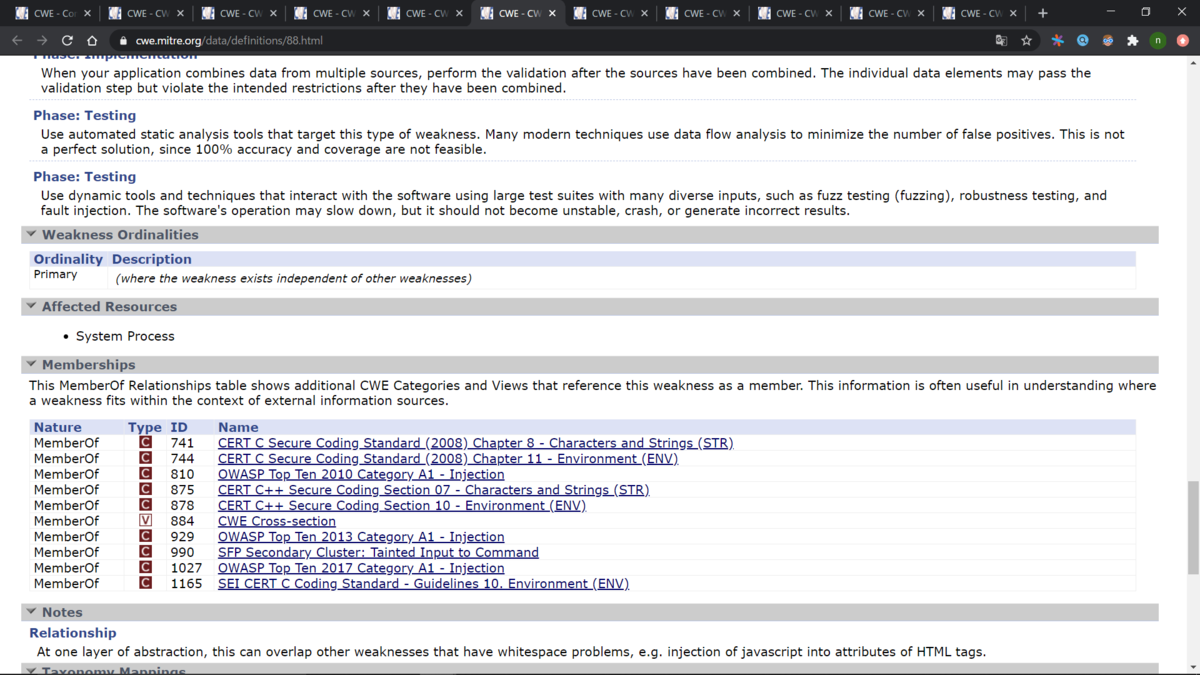
Task: Open CERT C++ Section 10 Environment link
Action: pos(402,505)
